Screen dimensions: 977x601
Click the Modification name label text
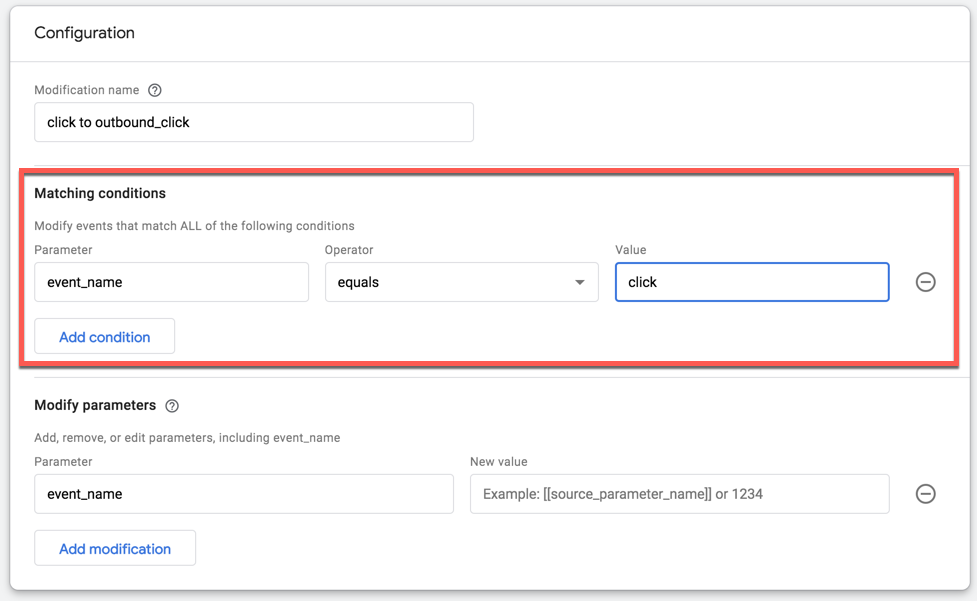click(87, 90)
